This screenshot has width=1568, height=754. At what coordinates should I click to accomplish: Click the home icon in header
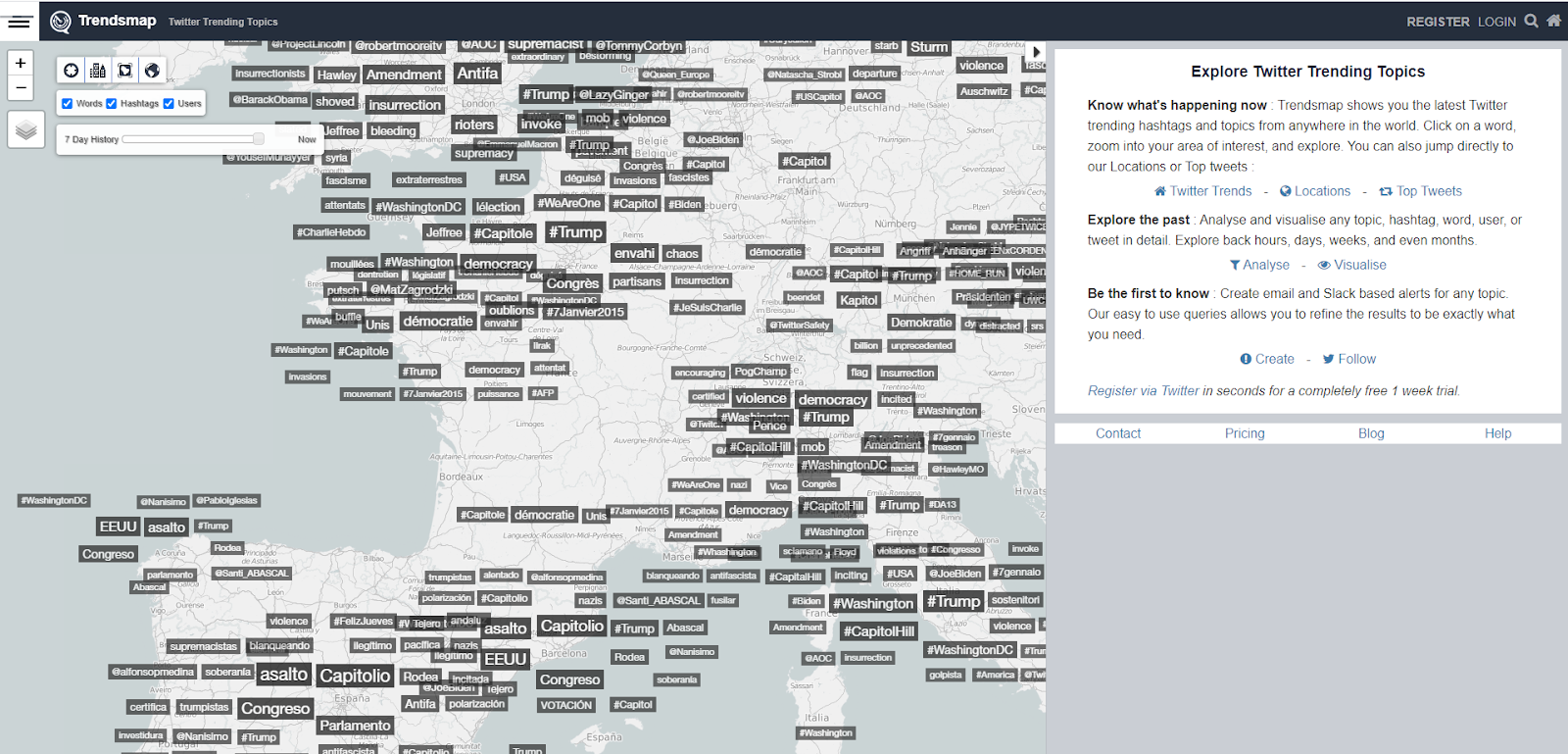coord(1553,21)
